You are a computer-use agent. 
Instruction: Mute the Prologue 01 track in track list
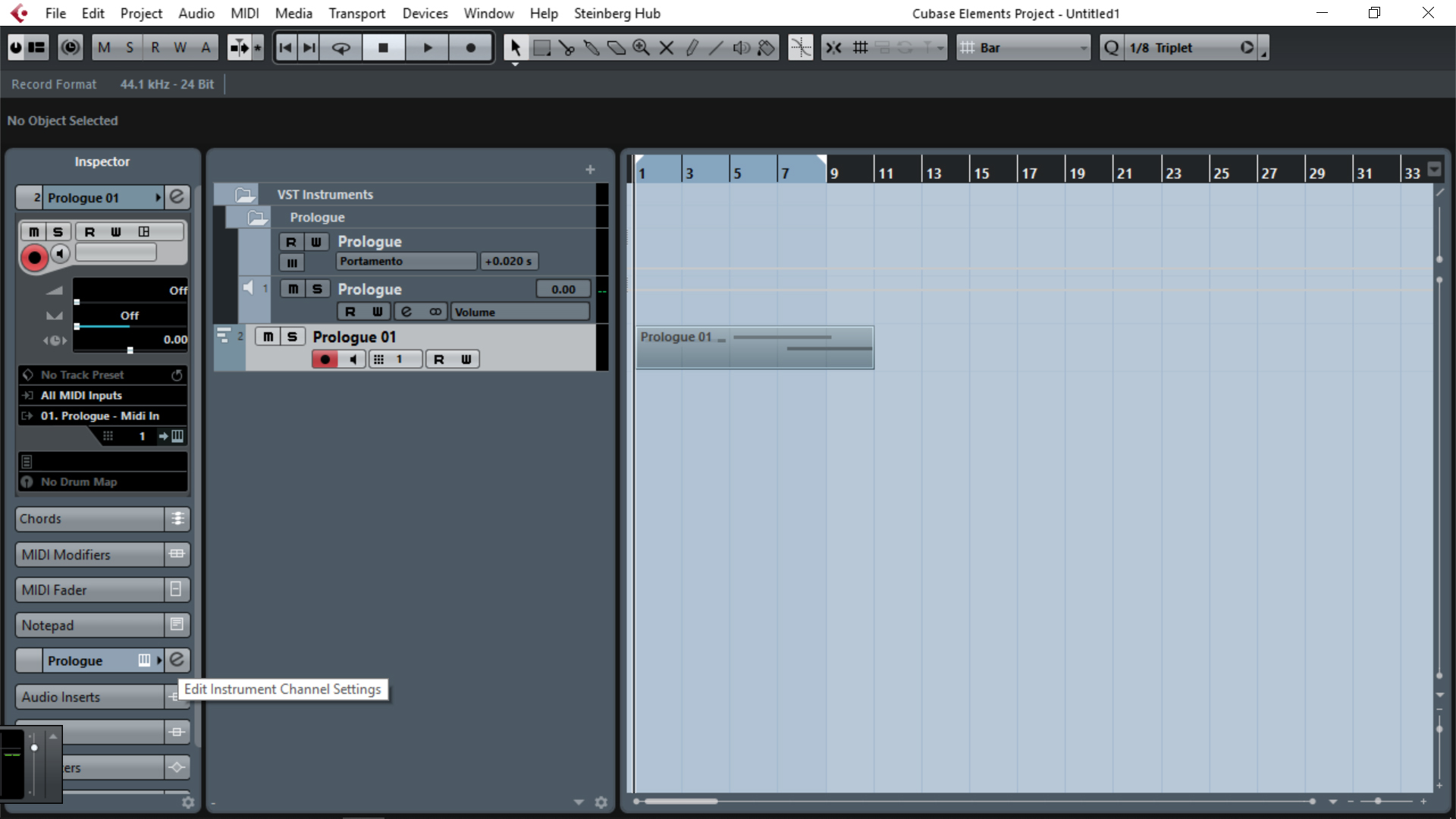coord(268,337)
